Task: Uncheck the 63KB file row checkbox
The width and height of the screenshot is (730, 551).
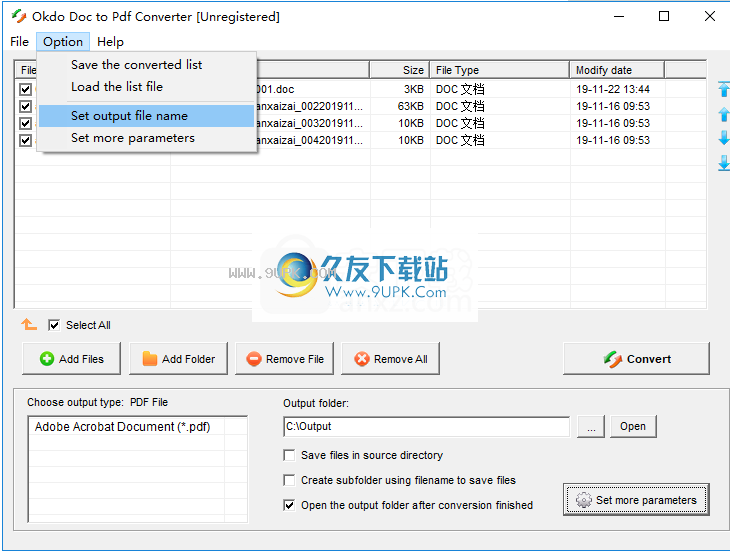Action: [26, 106]
